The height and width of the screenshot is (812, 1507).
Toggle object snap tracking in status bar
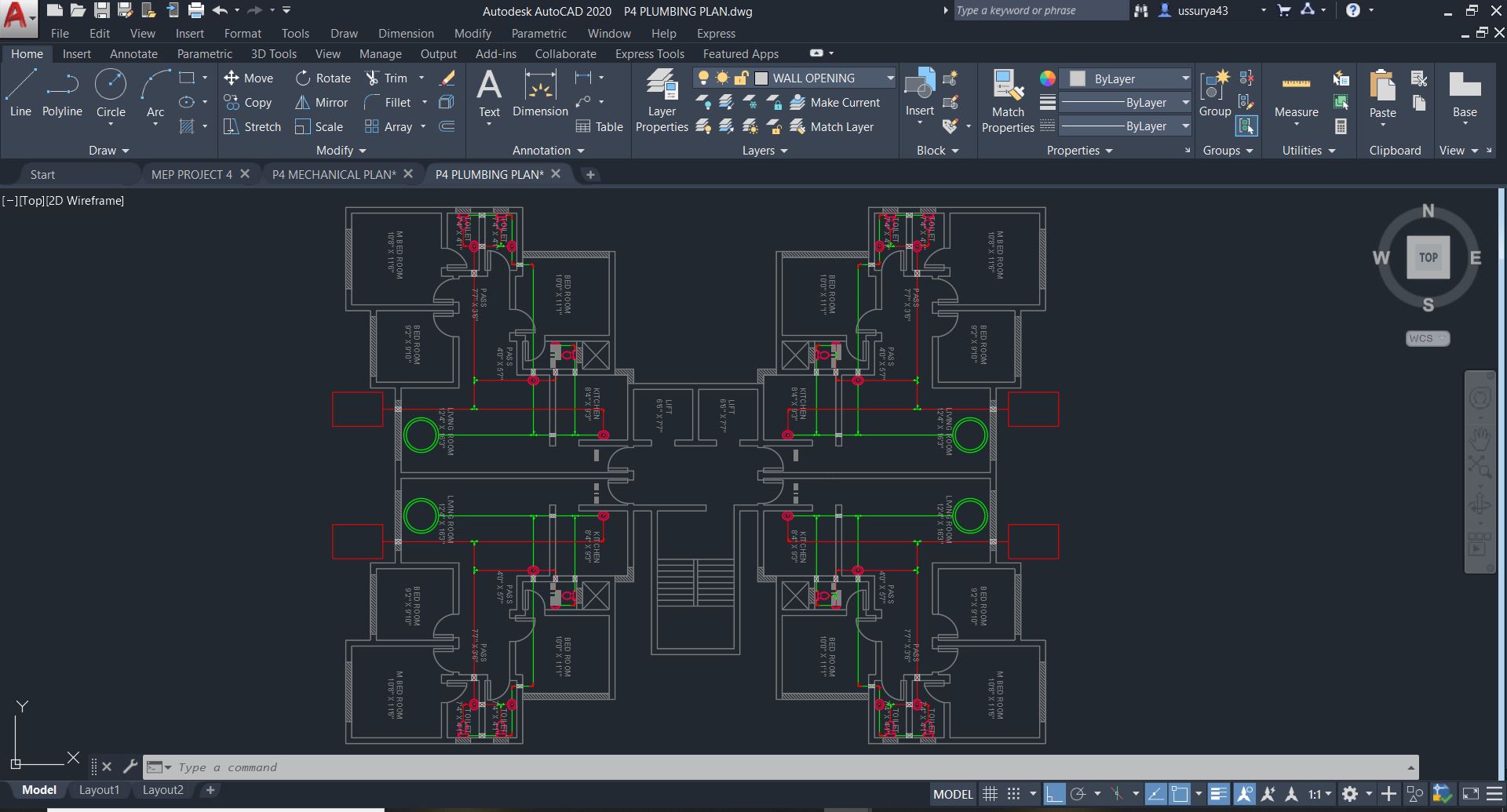pos(1155,794)
